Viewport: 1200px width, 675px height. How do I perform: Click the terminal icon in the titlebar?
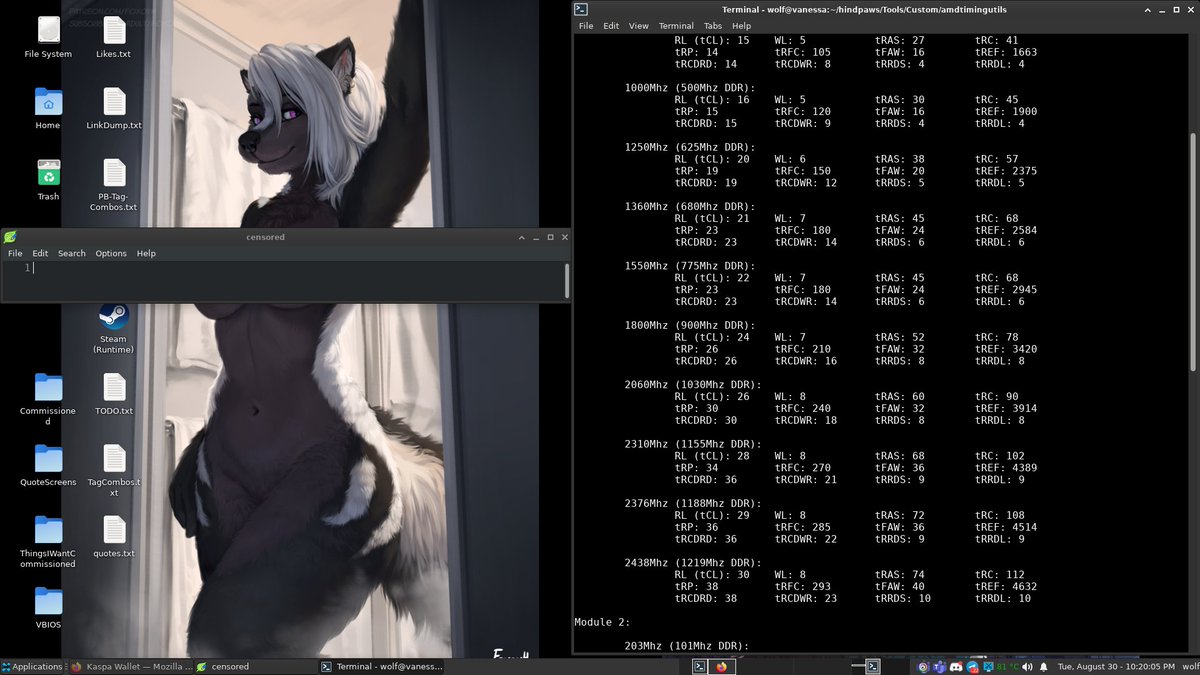pyautogui.click(x=581, y=9)
